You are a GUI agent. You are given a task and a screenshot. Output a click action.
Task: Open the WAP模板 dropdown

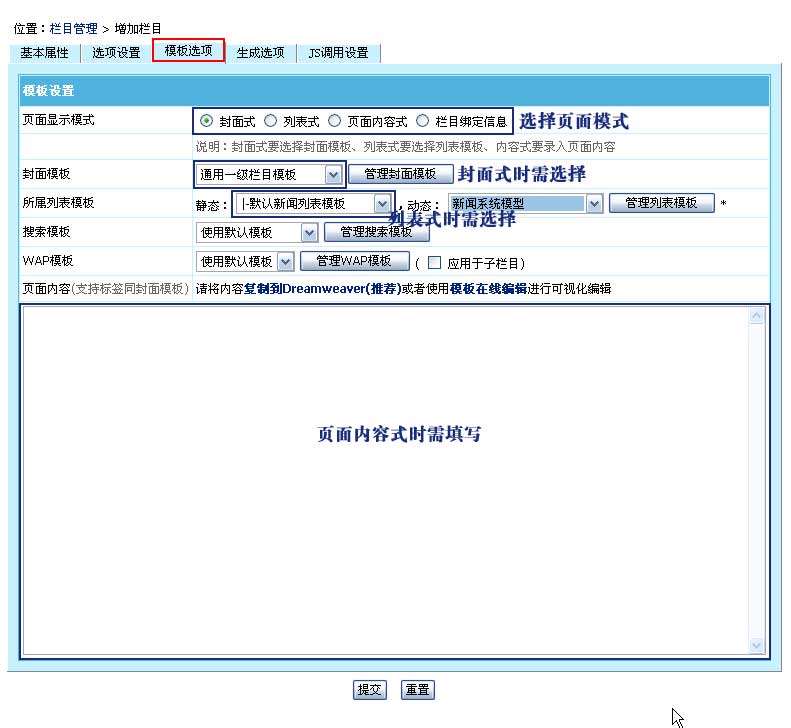[285, 262]
